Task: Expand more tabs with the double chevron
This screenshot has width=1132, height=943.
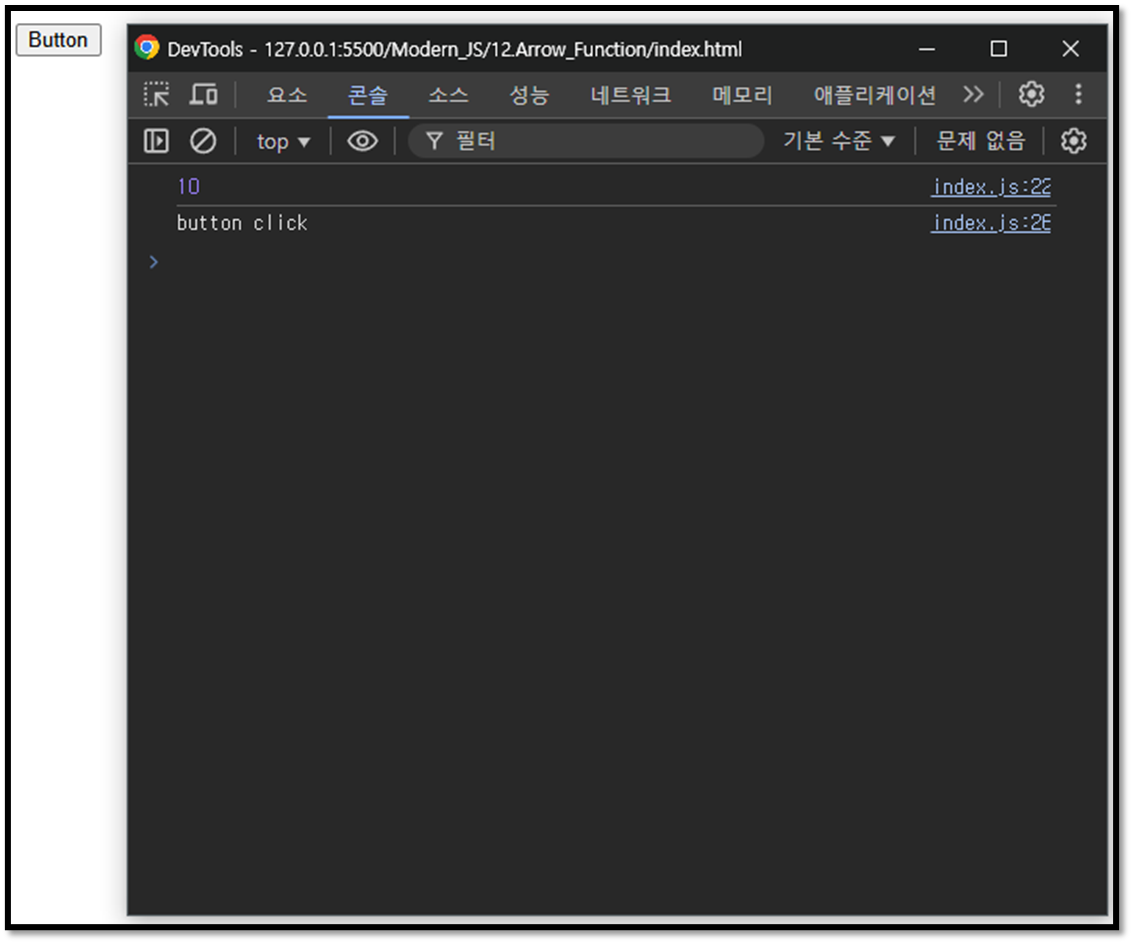Action: pos(973,94)
